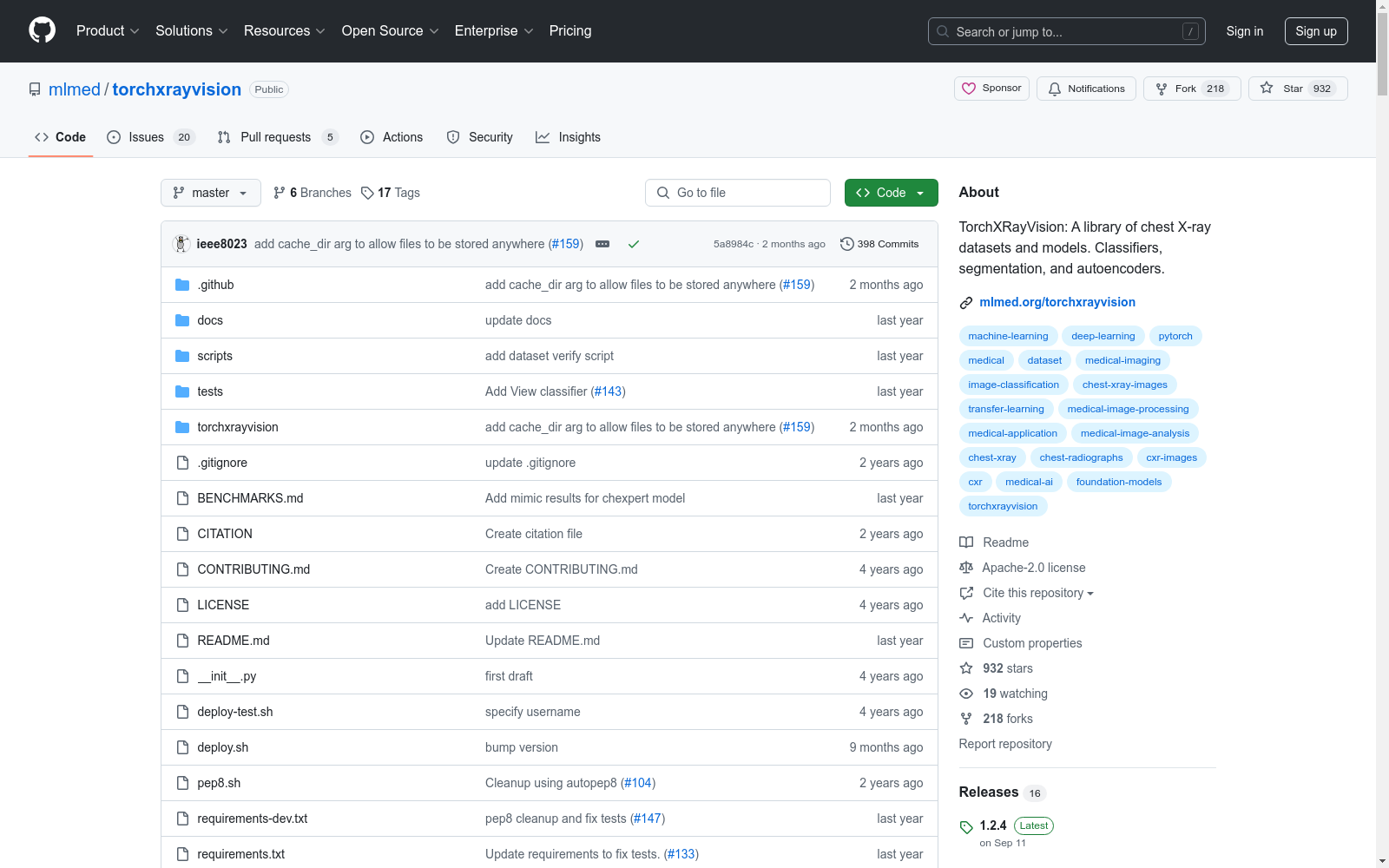
Task: Open the Security tab
Action: [480, 137]
